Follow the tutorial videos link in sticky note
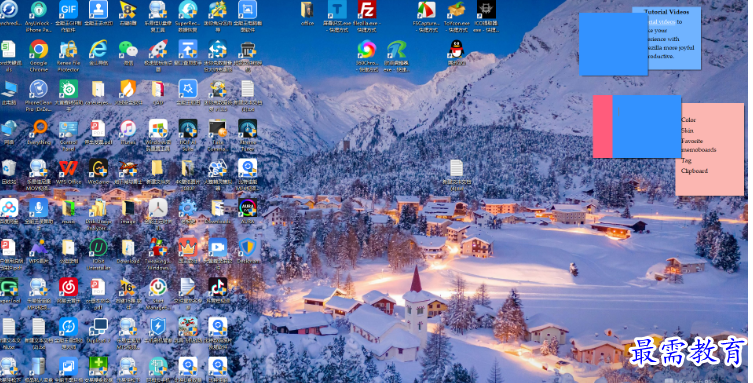This screenshot has width=753, height=383. (x=662, y=22)
